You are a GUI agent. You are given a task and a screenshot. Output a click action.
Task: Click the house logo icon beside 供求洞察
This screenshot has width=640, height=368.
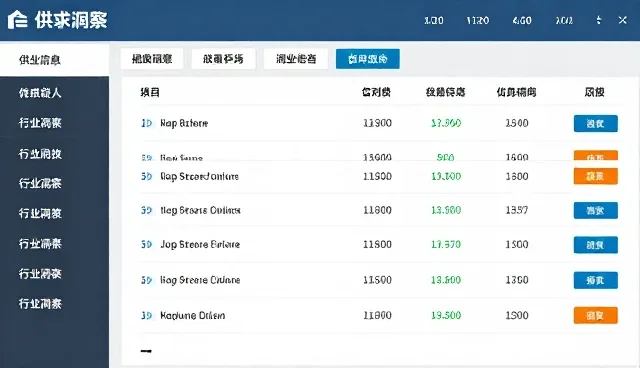[x=18, y=20]
